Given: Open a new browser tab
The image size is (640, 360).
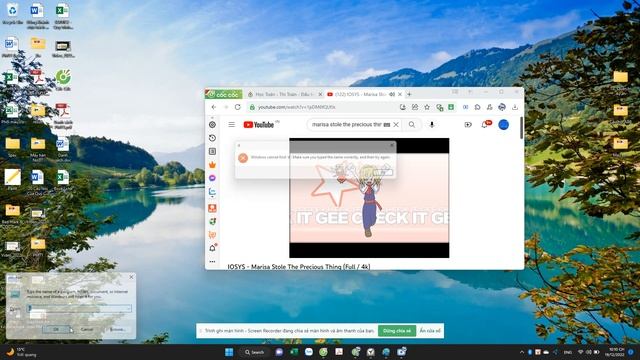Looking at the screenshot, I should click(409, 94).
